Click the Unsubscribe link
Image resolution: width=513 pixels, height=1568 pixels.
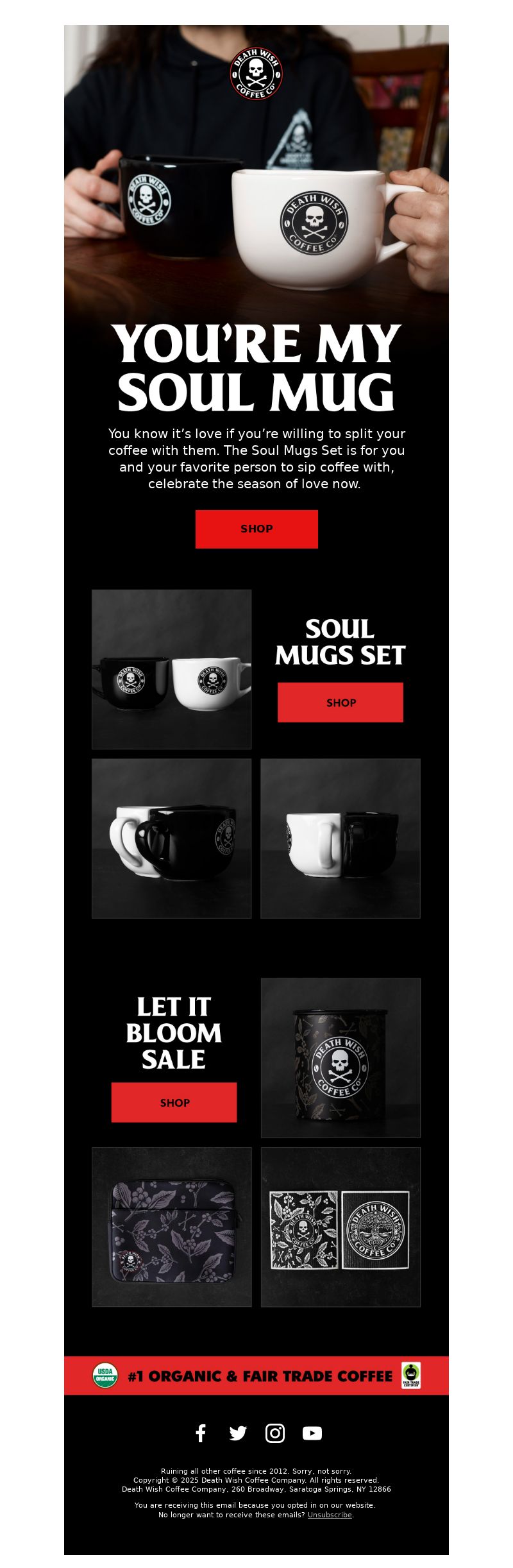tap(330, 1515)
